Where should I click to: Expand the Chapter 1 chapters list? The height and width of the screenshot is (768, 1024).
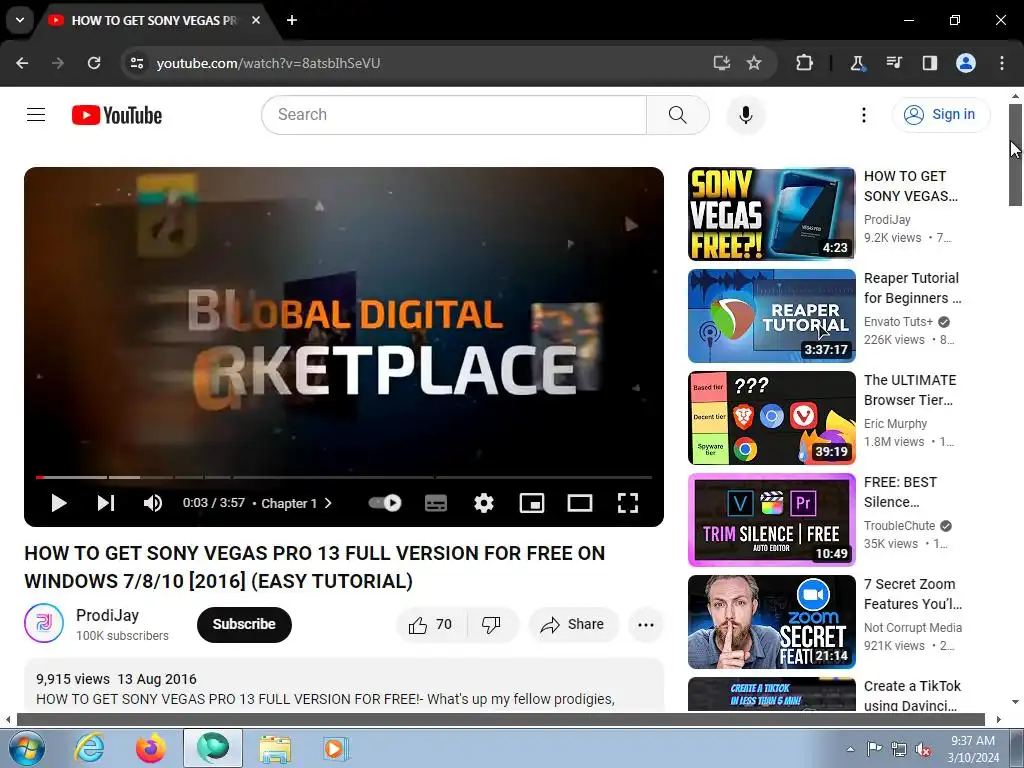point(296,503)
